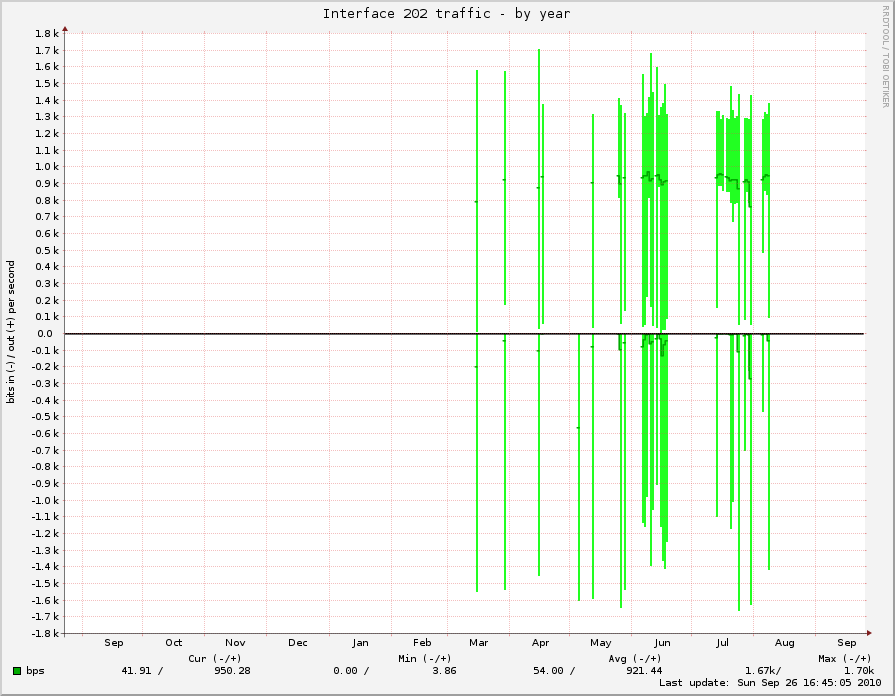Click the maximum outbound value '1.70k'
Viewport: 895px width, 696px height.
point(859,671)
